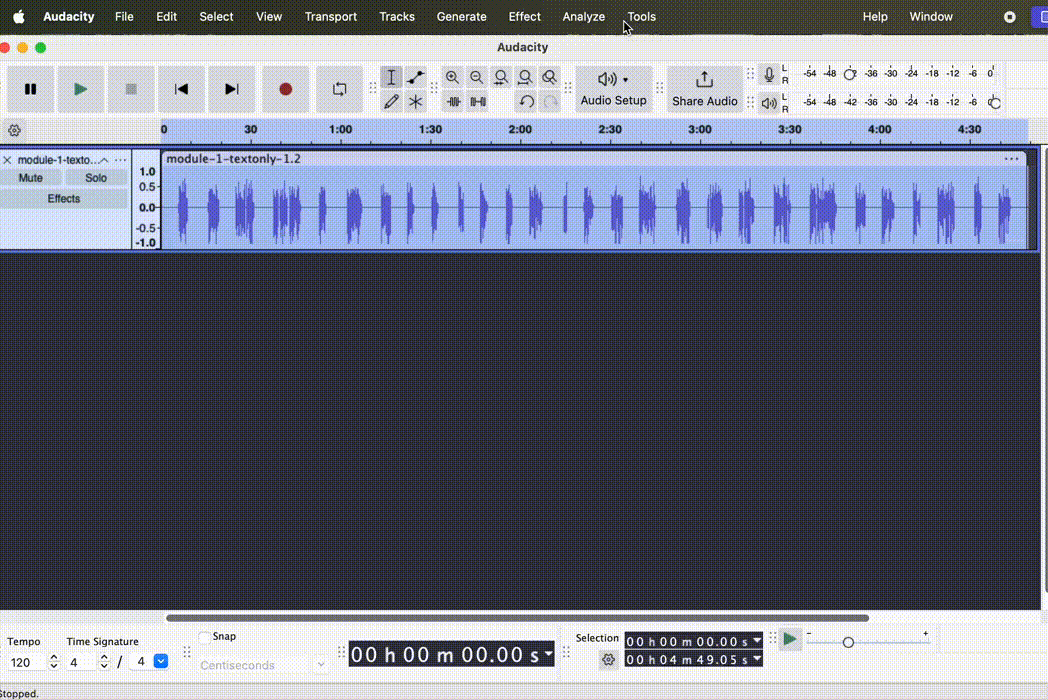Click Fit selection to width icon
Image resolution: width=1048 pixels, height=700 pixels.
(x=501, y=78)
